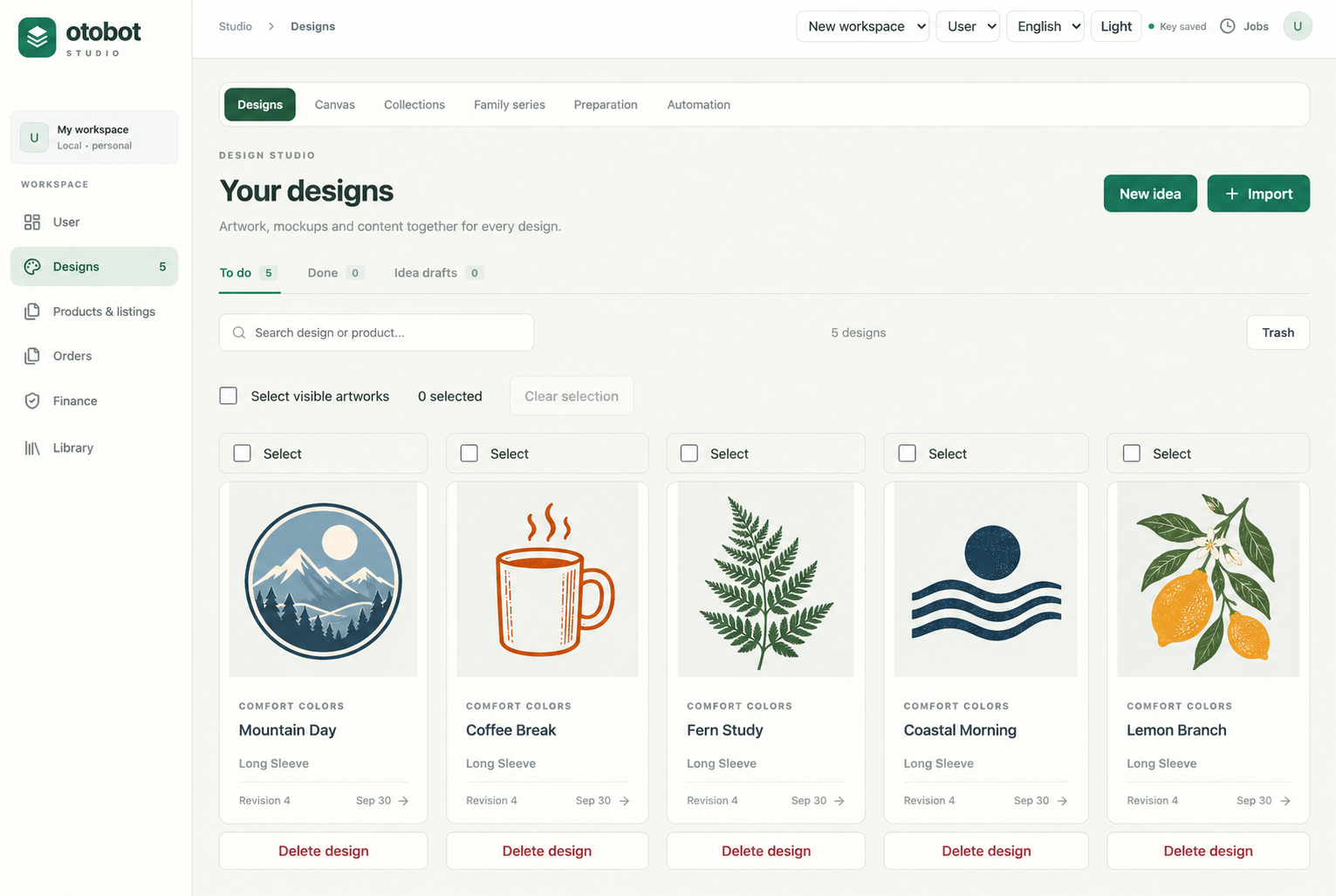The image size is (1336, 896).
Task: Click the Designs palette icon in sidebar
Action: click(32, 267)
